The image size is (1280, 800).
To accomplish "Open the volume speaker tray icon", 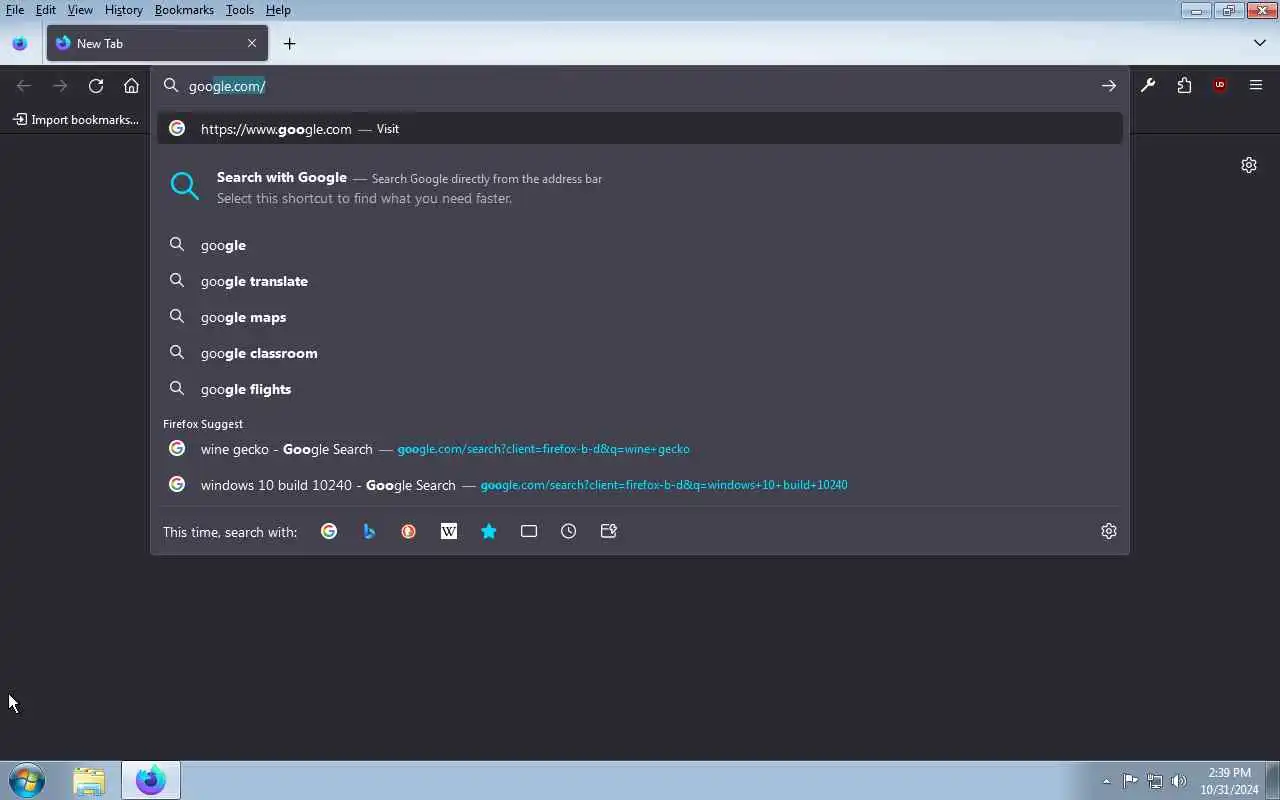I will pos(1179,781).
